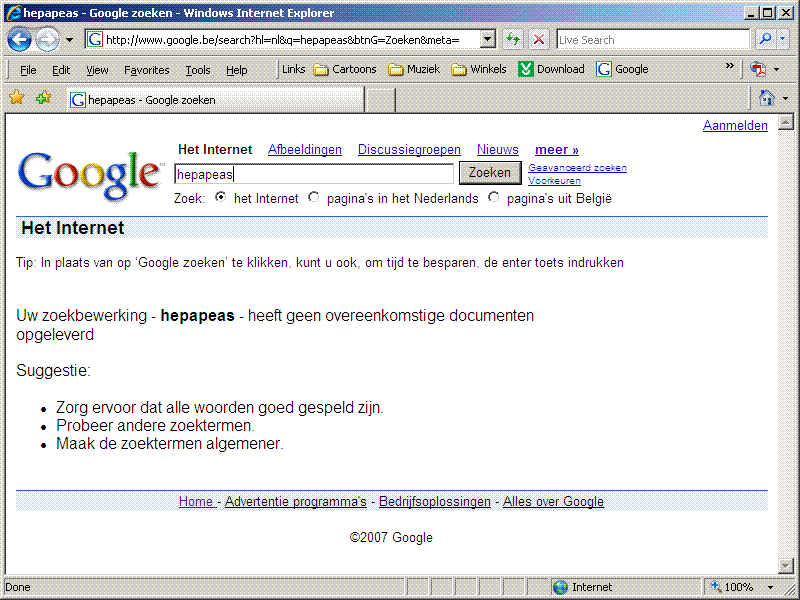
Task: Click the URL text in the address bar
Action: coord(283,40)
